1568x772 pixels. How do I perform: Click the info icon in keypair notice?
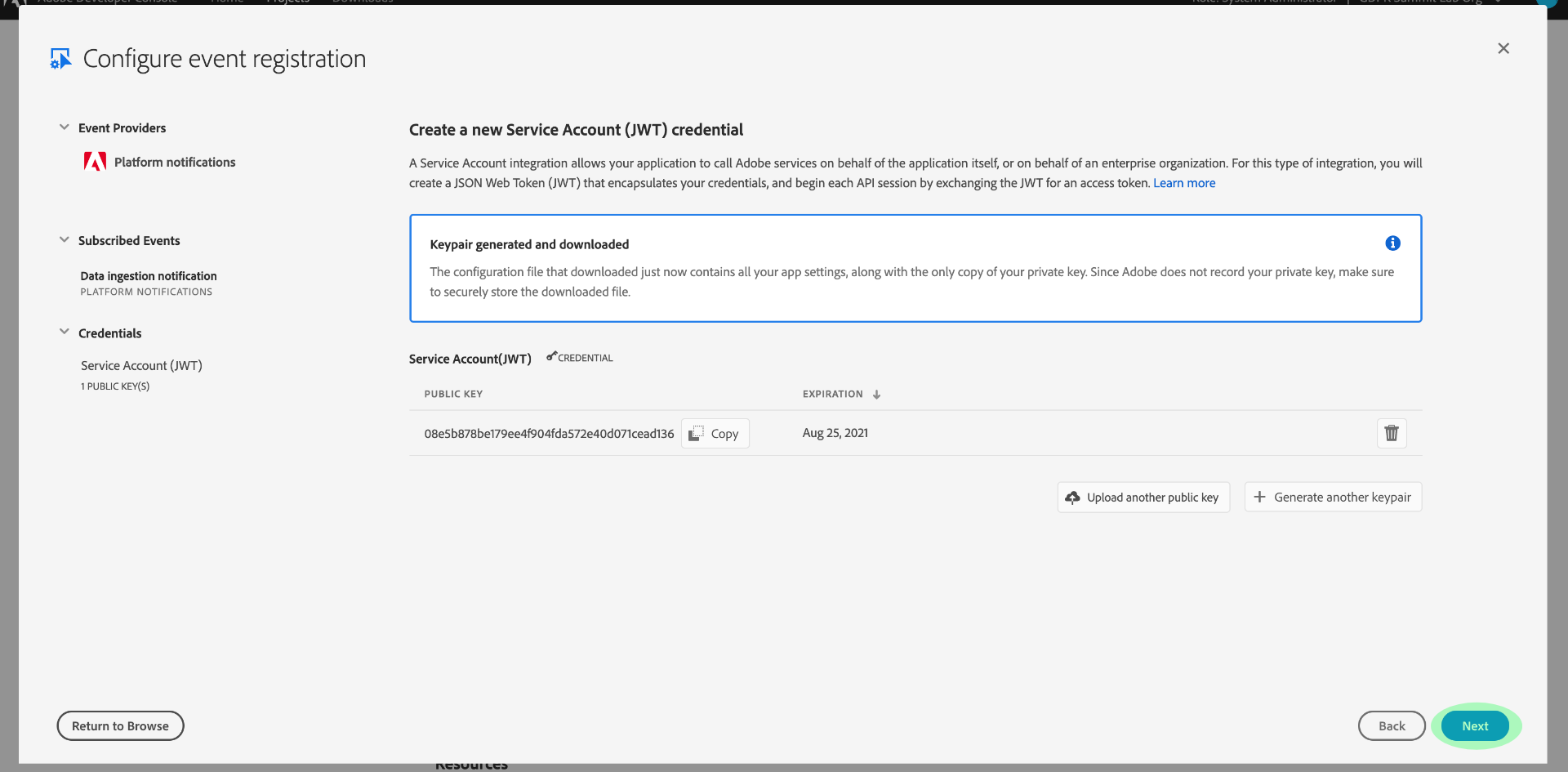(1393, 243)
